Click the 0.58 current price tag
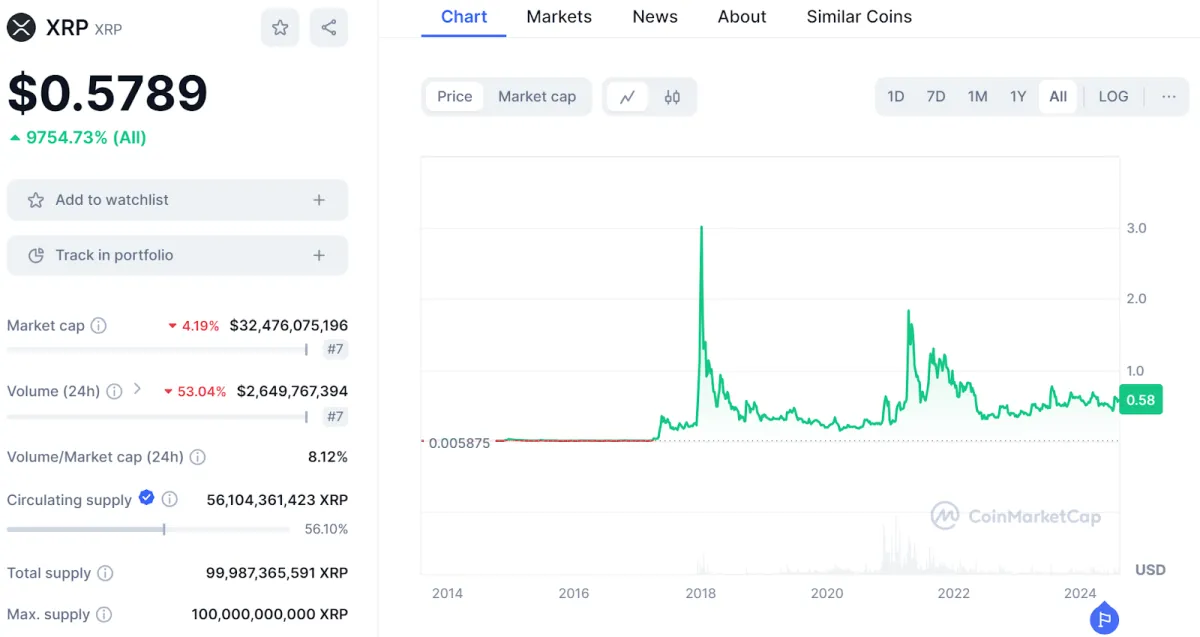The width and height of the screenshot is (1200, 637). (x=1140, y=400)
